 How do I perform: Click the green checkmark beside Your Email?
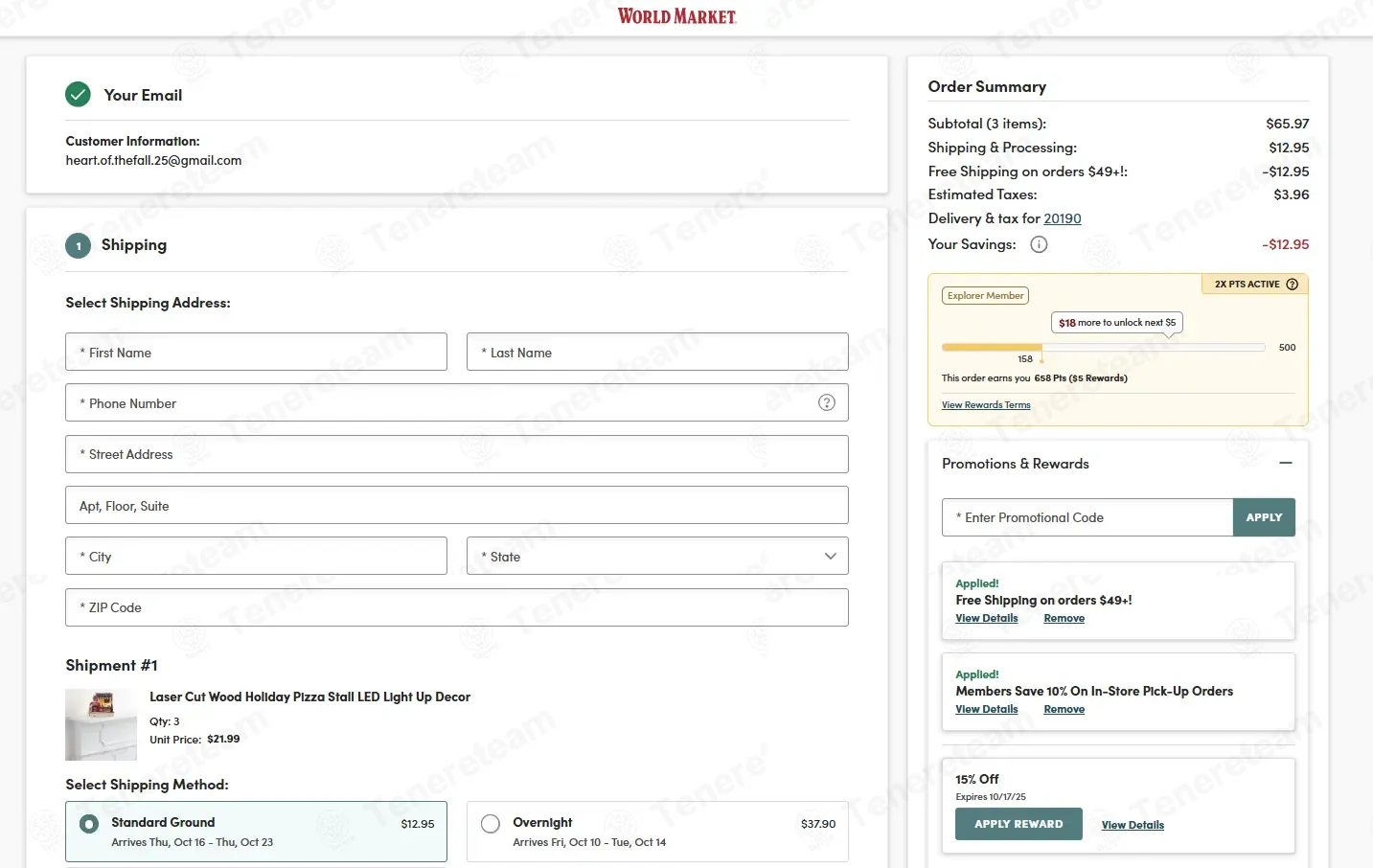pyautogui.click(x=78, y=94)
